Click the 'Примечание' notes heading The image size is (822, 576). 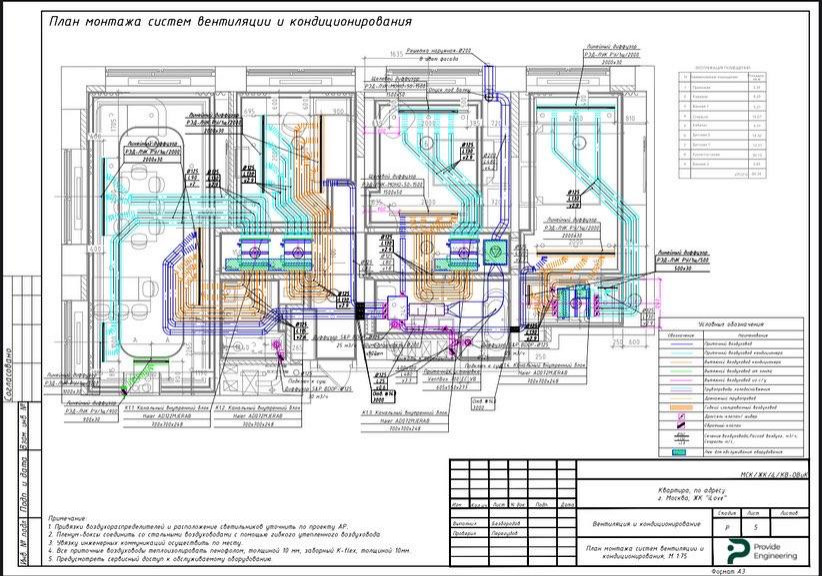69,519
